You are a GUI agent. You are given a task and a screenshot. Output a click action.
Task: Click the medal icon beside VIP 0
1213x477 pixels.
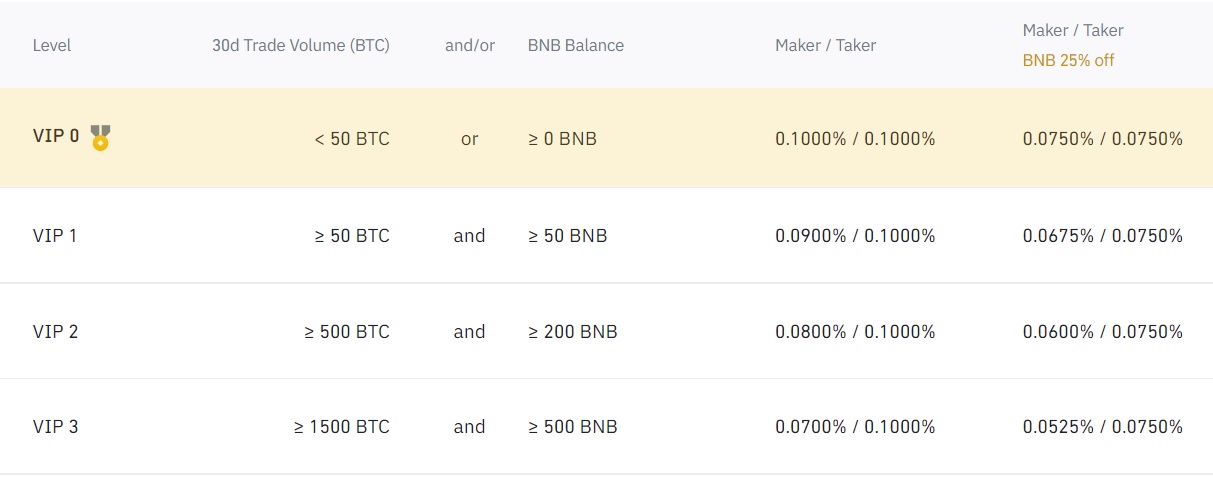click(100, 137)
